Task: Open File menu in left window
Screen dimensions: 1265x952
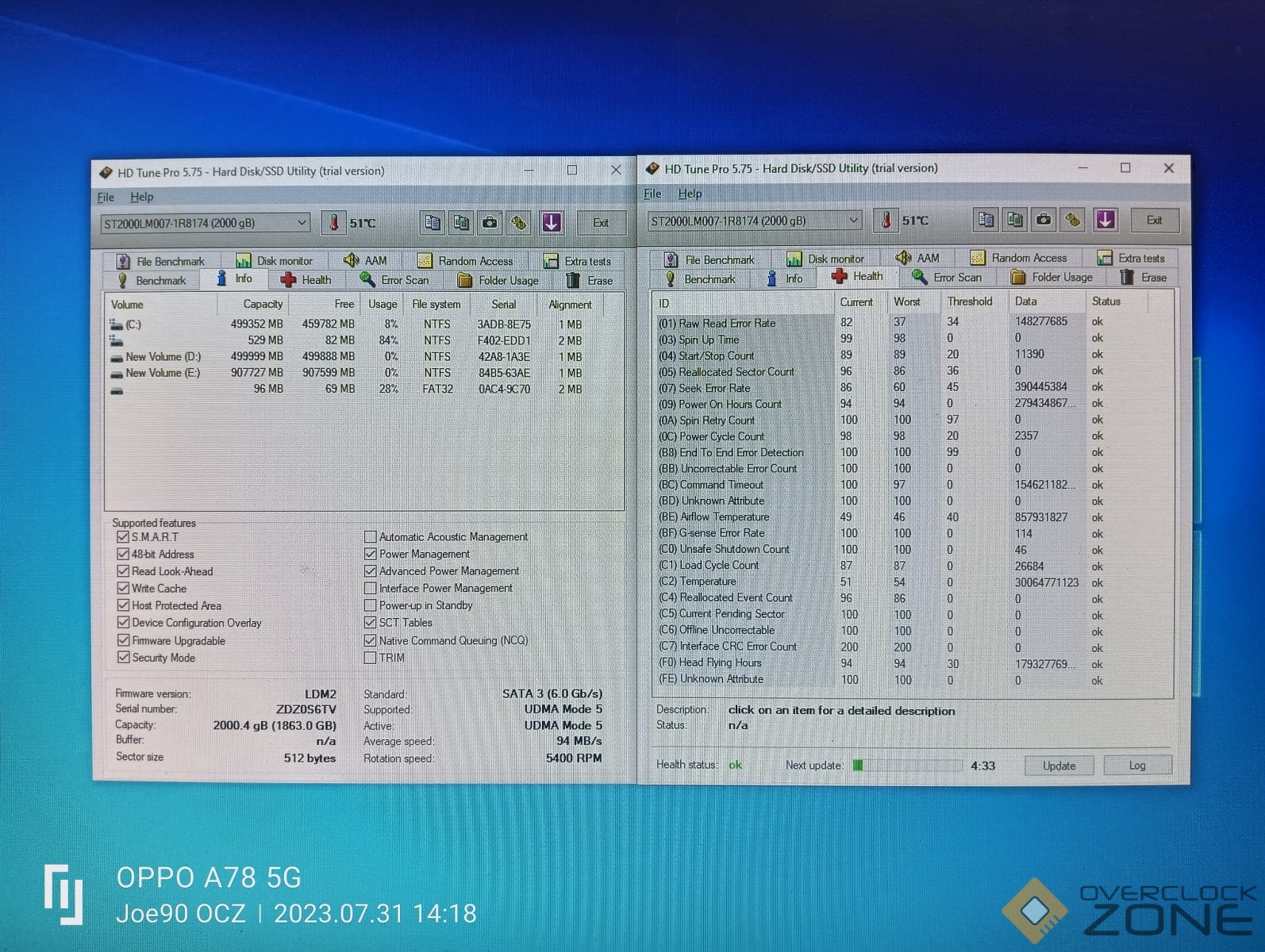Action: point(106,198)
